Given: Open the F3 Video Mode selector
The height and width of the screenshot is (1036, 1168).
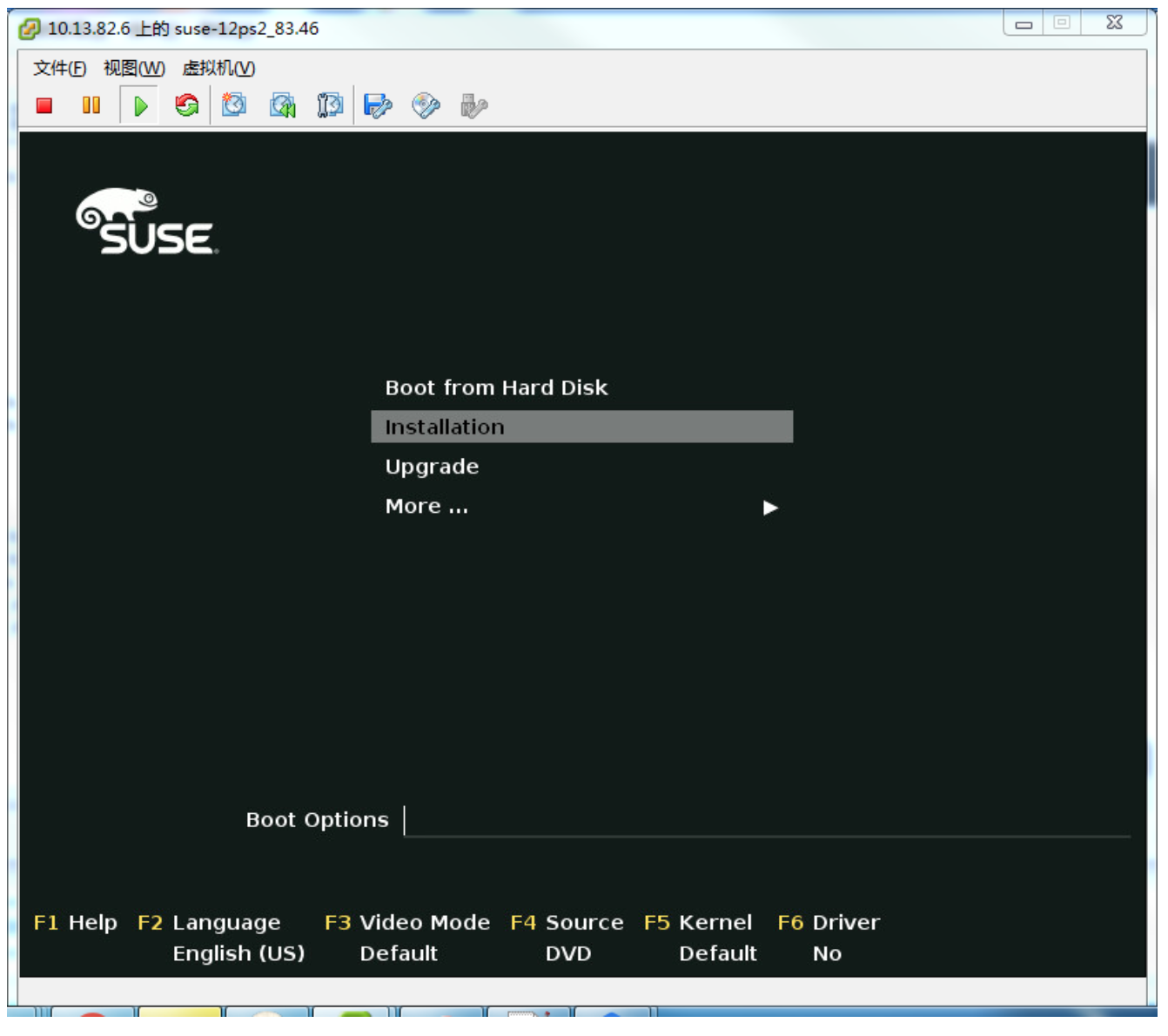Looking at the screenshot, I should (406, 924).
